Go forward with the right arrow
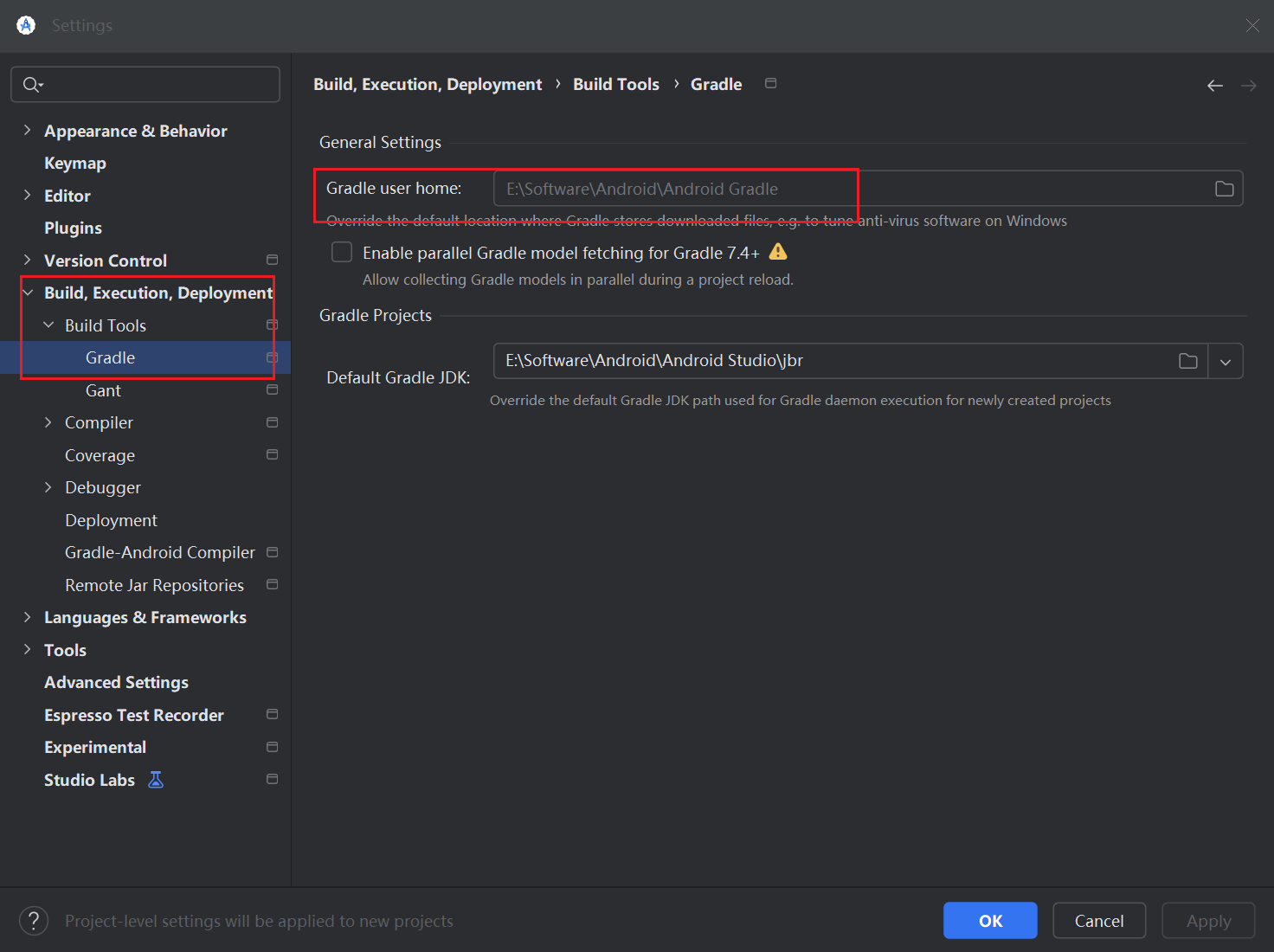The height and width of the screenshot is (952, 1274). [1248, 85]
